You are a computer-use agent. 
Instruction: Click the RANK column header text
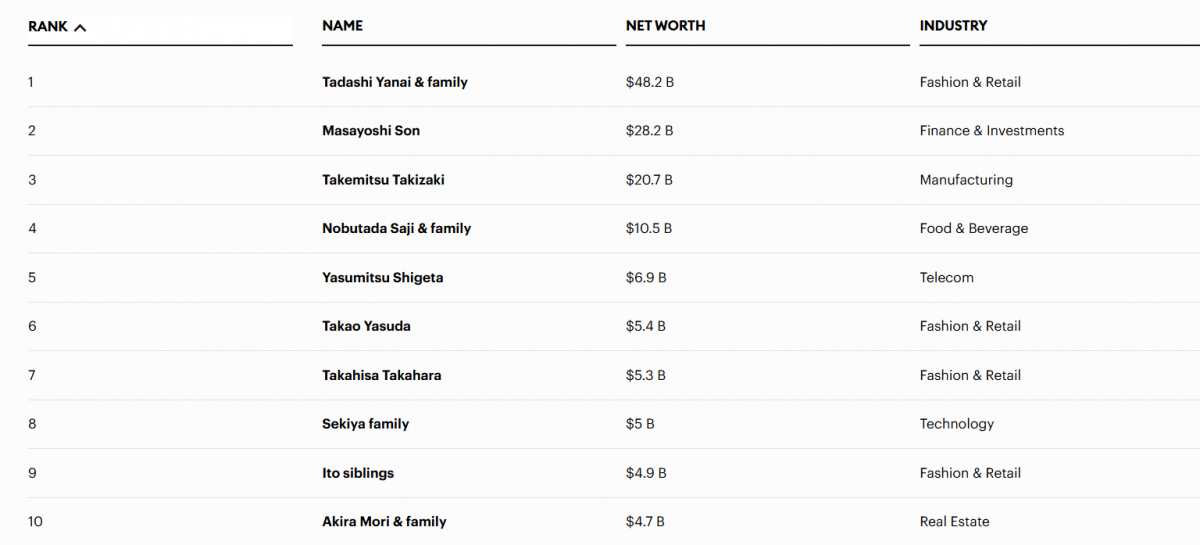[x=48, y=27]
